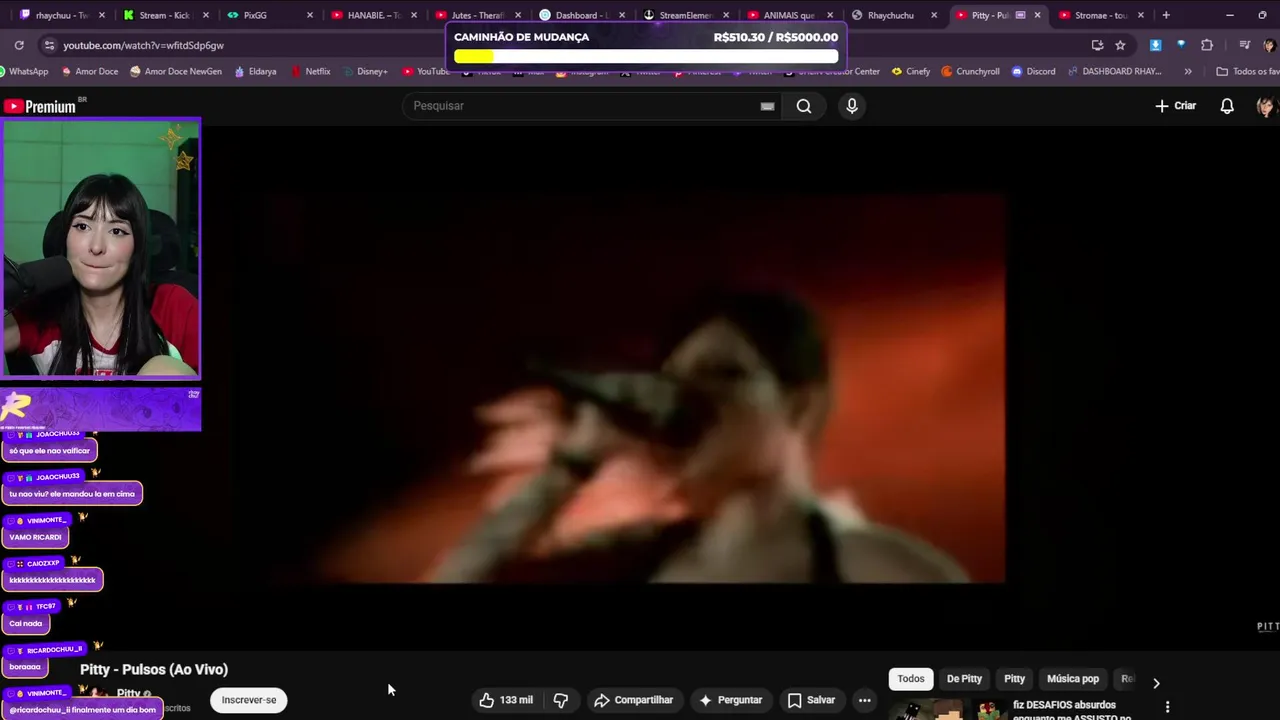Screen dimensions: 1280x720
Task: Open more actions three-dot menu beside Salvar
Action: coord(865,700)
